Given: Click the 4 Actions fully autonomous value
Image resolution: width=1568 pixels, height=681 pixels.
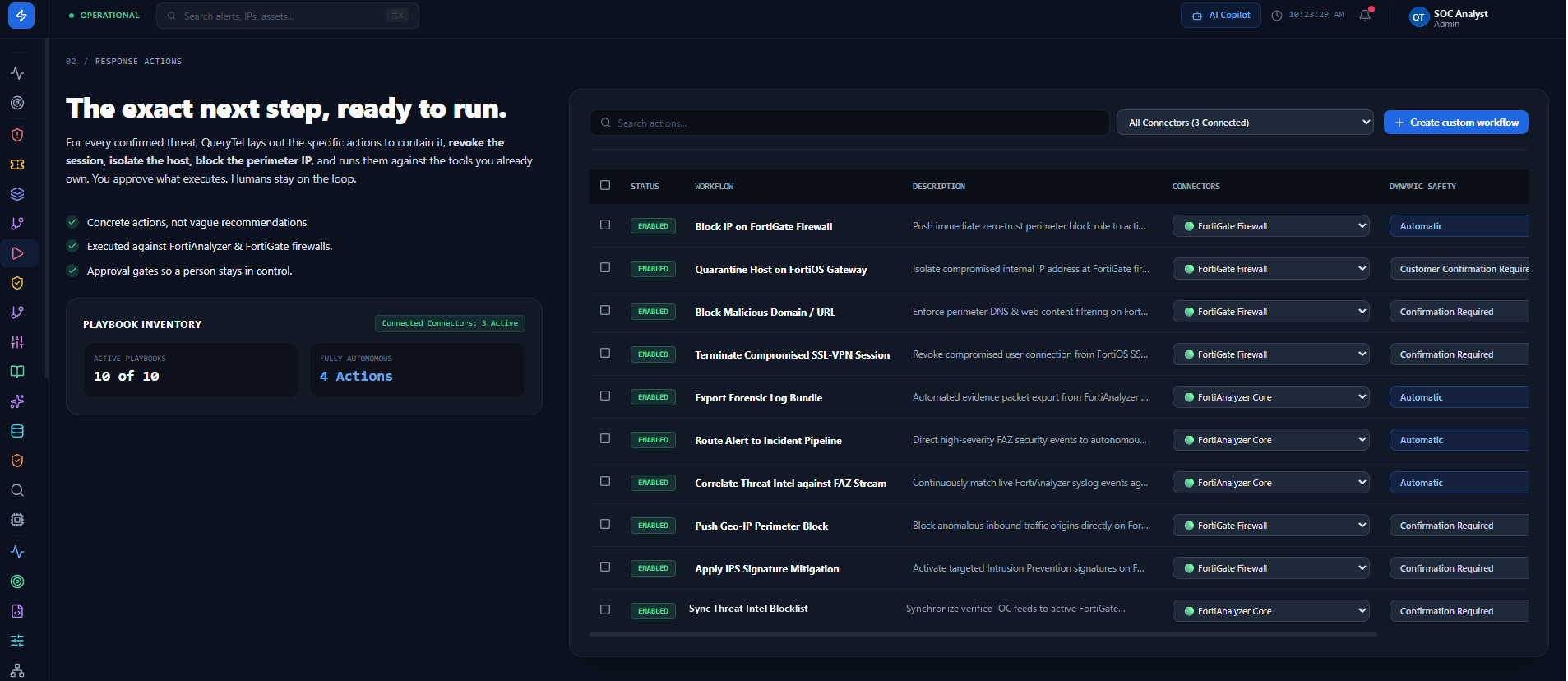Looking at the screenshot, I should point(356,376).
